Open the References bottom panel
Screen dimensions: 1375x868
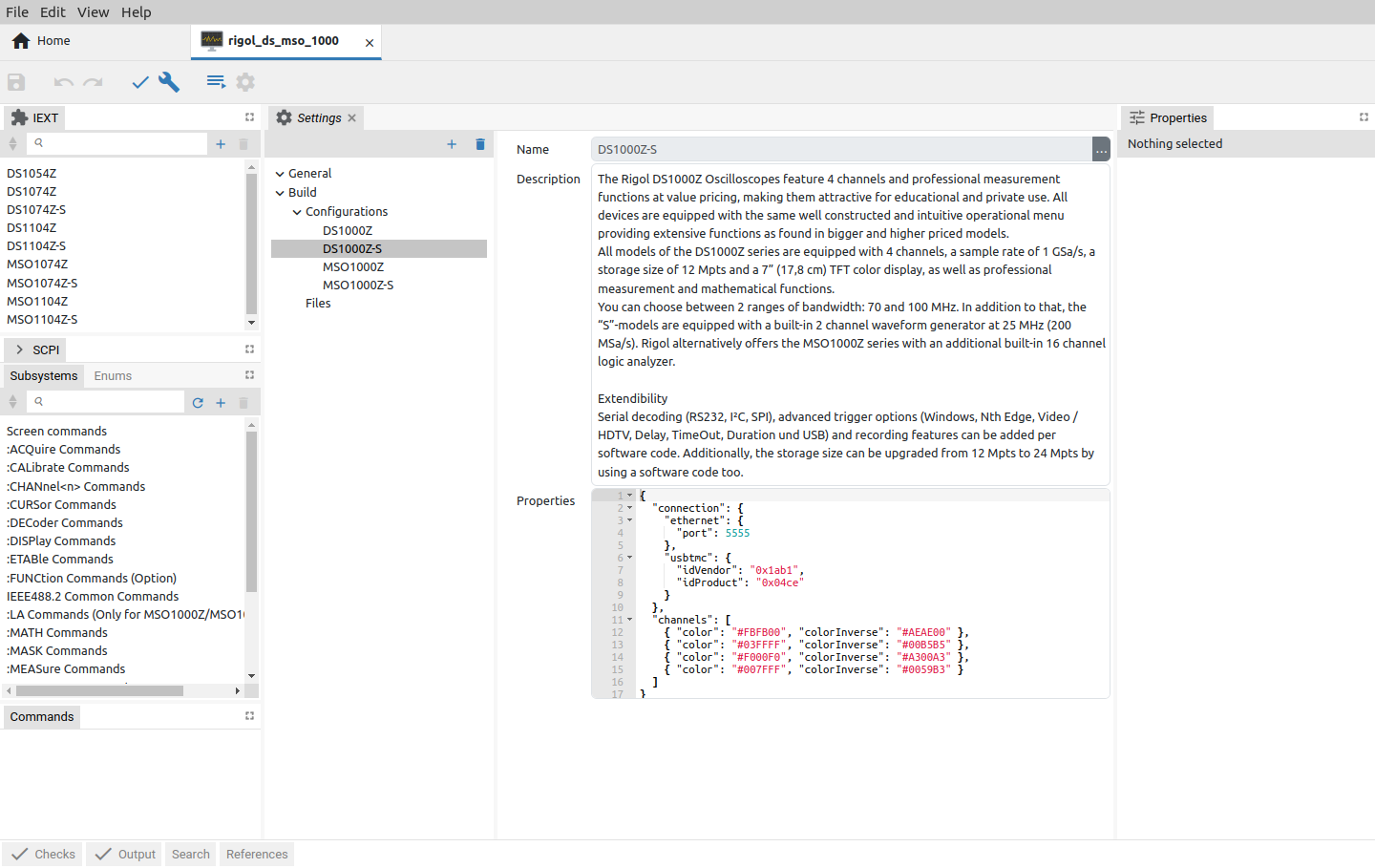coord(257,855)
